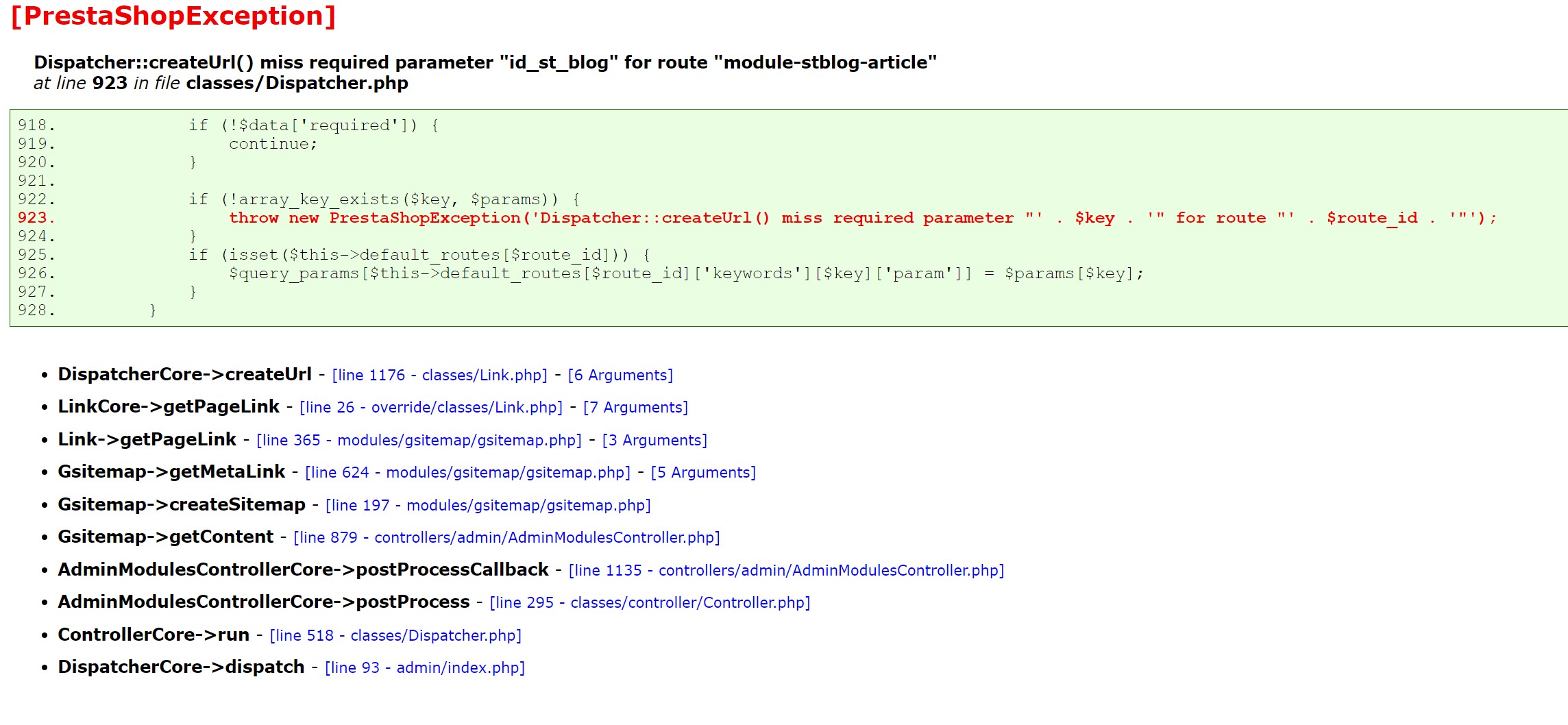Viewport: 1568px width, 725px height.
Task: Click 'AdminModulesControllerCore->postProcessCallback' stack entry text
Action: click(303, 569)
